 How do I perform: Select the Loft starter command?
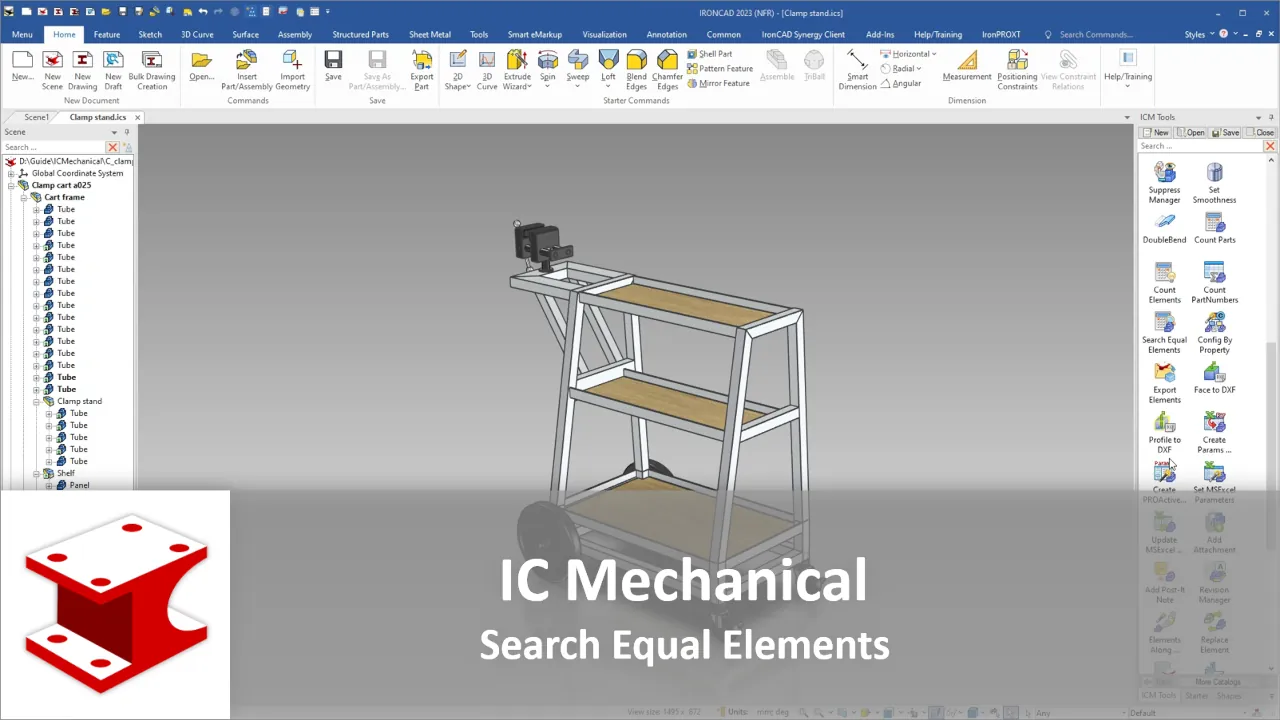click(x=608, y=68)
